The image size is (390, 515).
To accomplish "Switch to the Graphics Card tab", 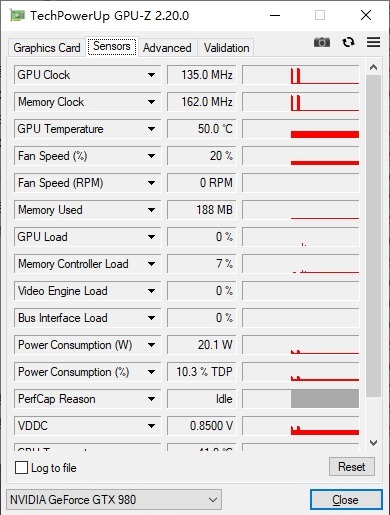I will [47, 48].
